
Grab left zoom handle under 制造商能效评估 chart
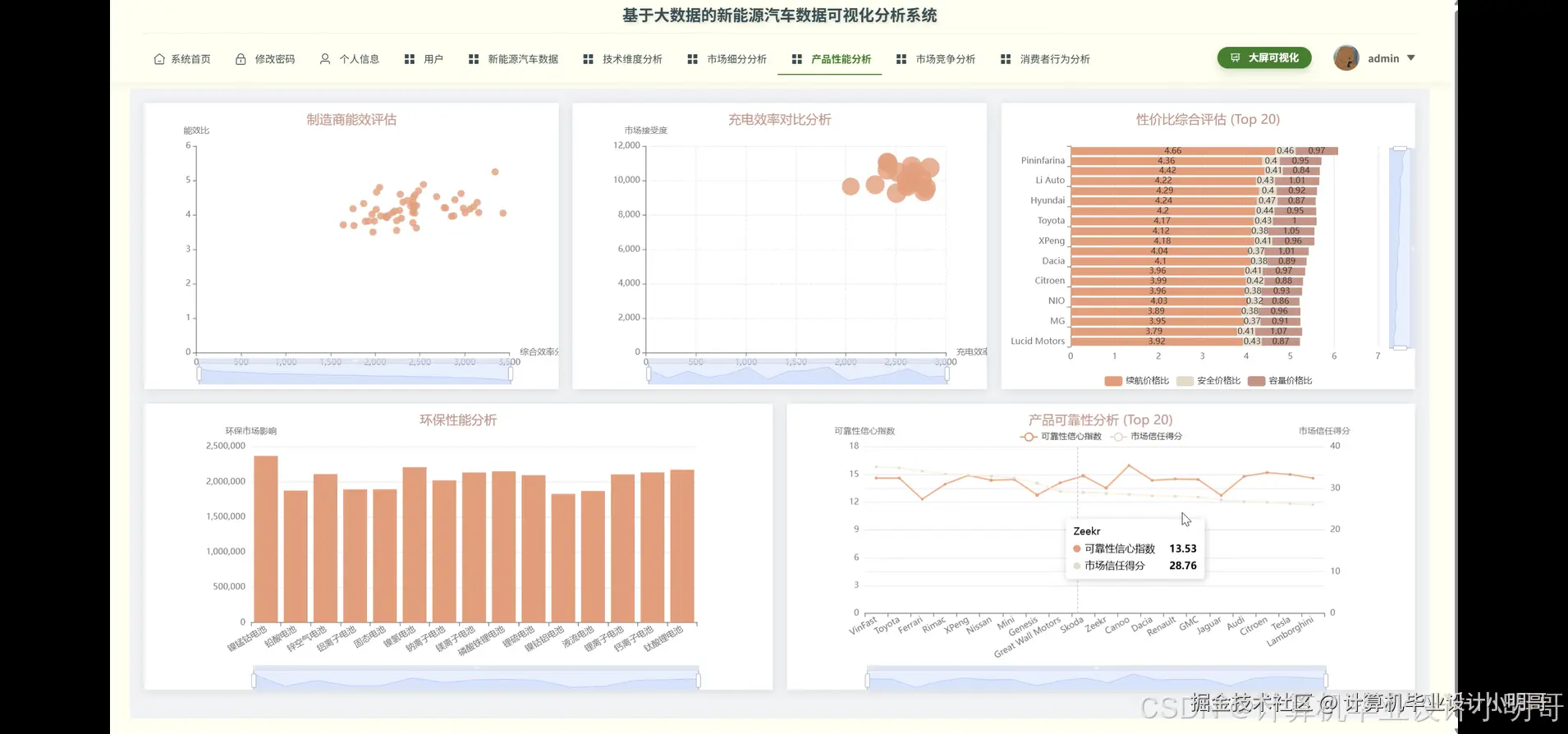pyautogui.click(x=199, y=374)
